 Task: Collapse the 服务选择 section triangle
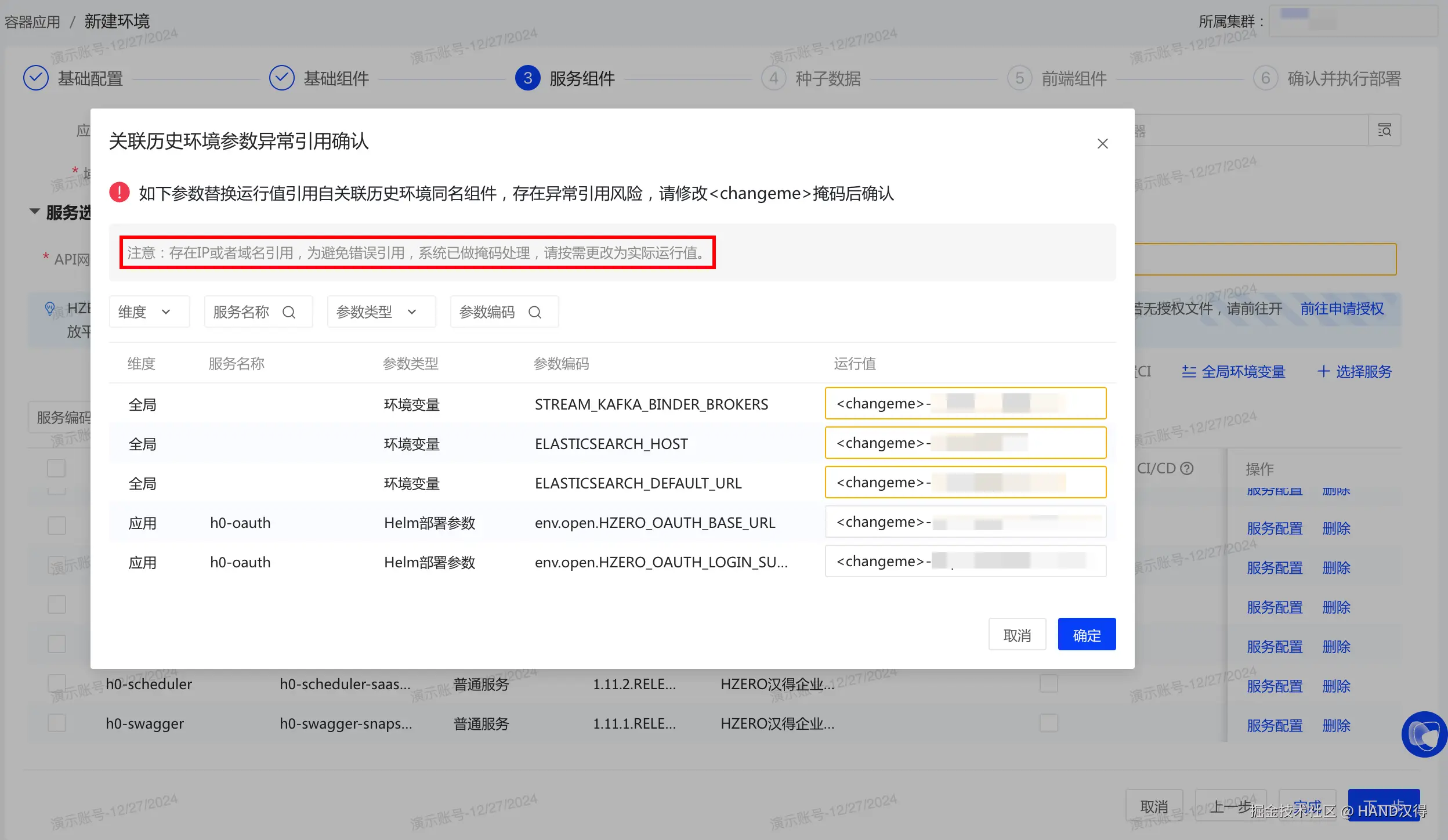click(35, 212)
